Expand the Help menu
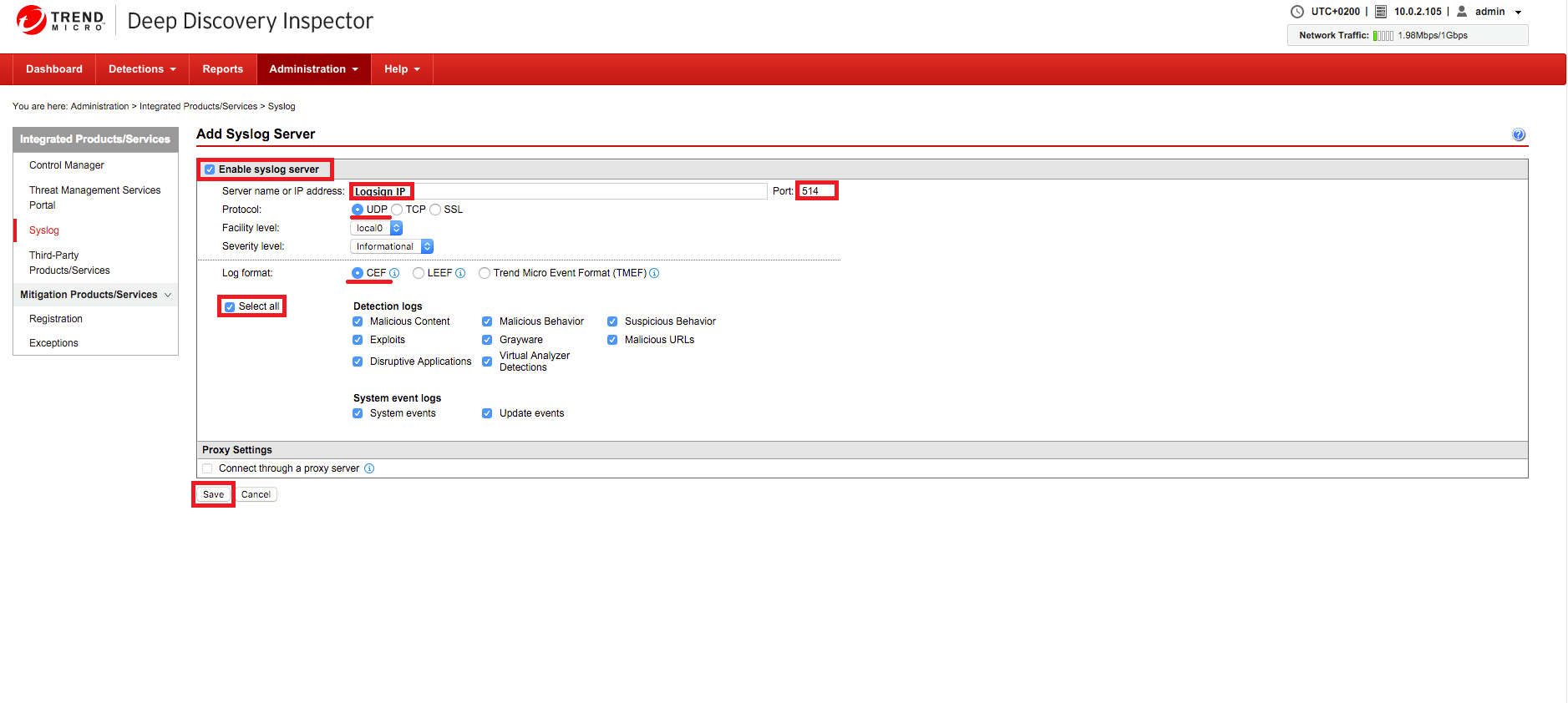1568x703 pixels. [402, 69]
